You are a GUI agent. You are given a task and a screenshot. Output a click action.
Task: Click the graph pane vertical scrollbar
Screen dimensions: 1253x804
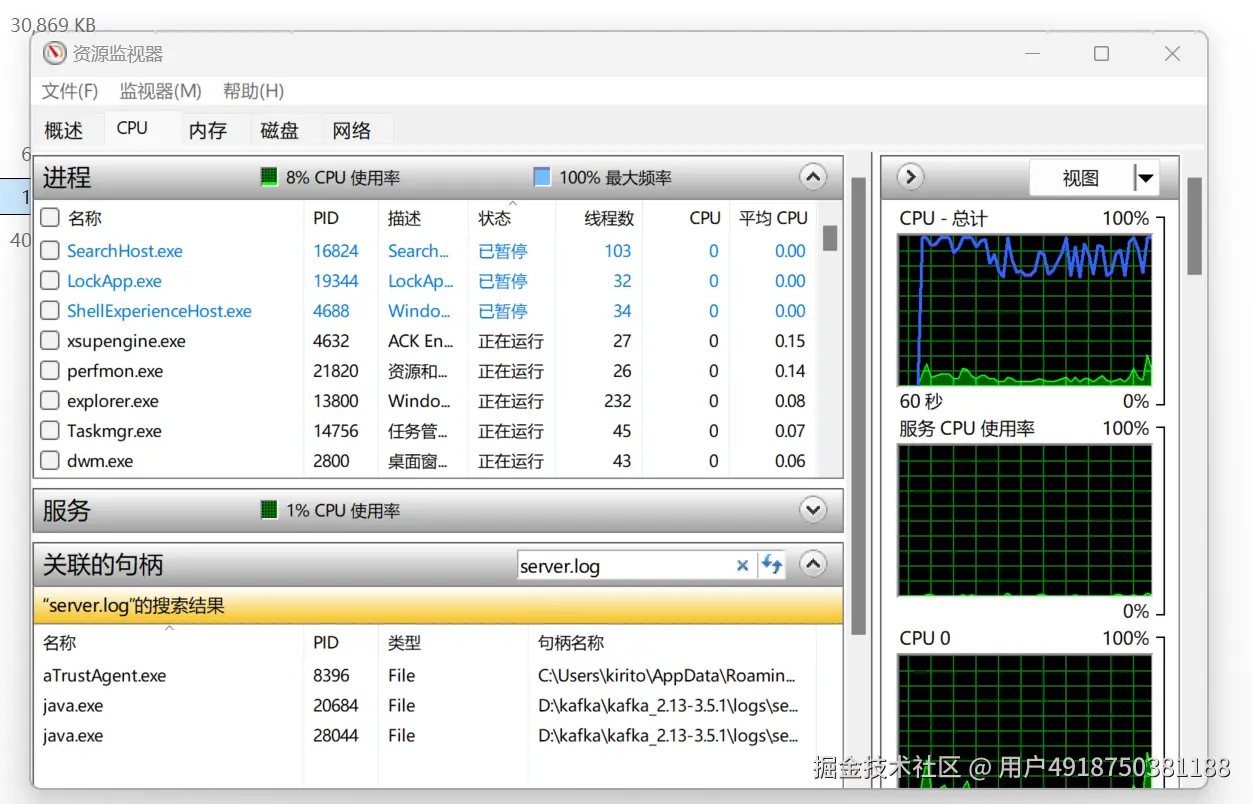point(1194,226)
